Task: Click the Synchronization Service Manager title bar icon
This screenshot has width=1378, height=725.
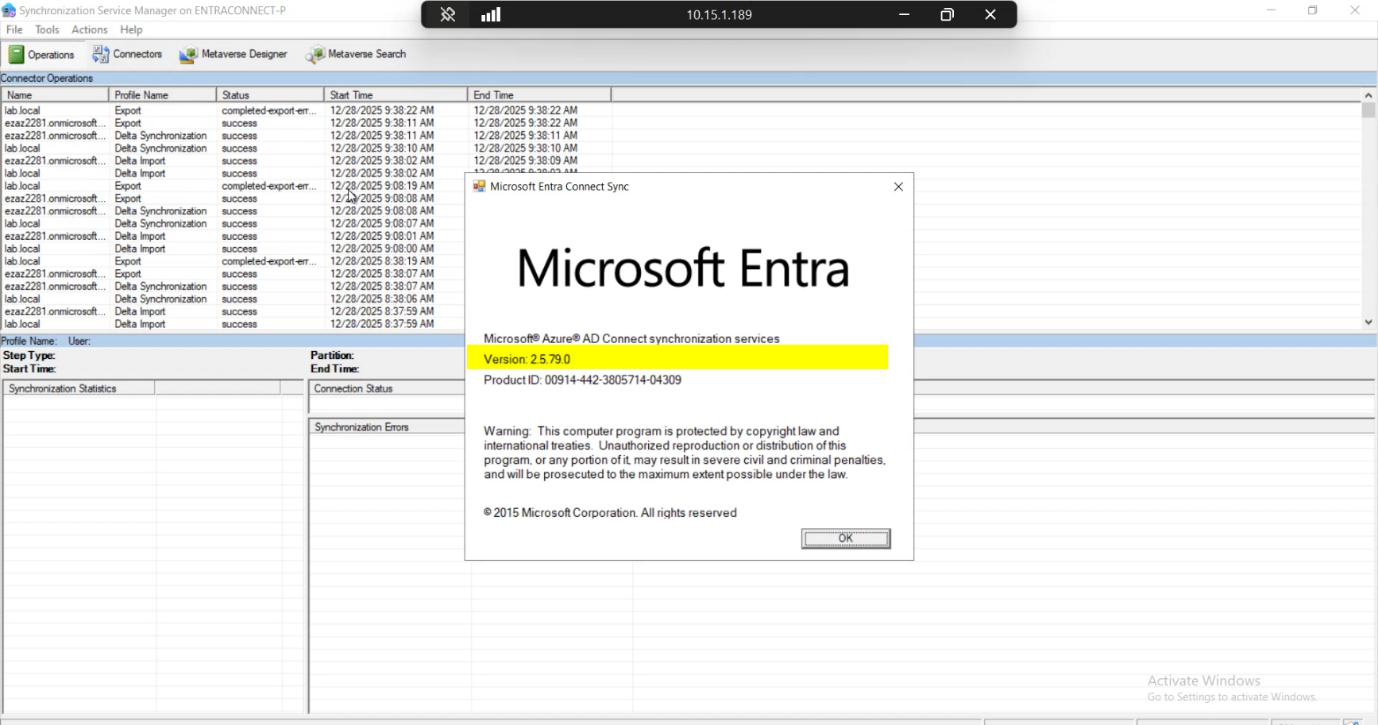Action: 9,10
